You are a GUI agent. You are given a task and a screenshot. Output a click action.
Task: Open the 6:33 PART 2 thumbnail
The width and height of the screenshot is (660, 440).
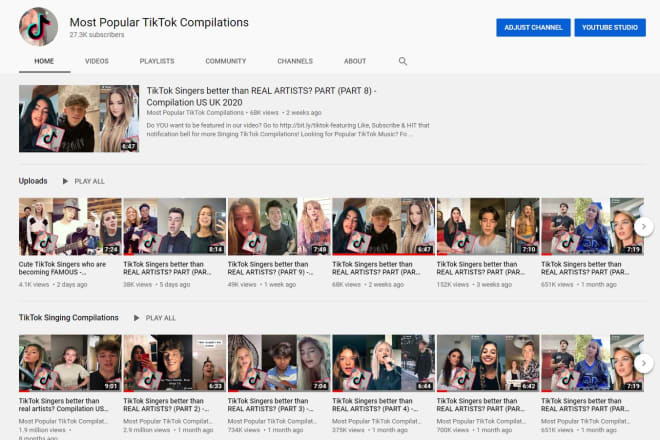(174, 363)
